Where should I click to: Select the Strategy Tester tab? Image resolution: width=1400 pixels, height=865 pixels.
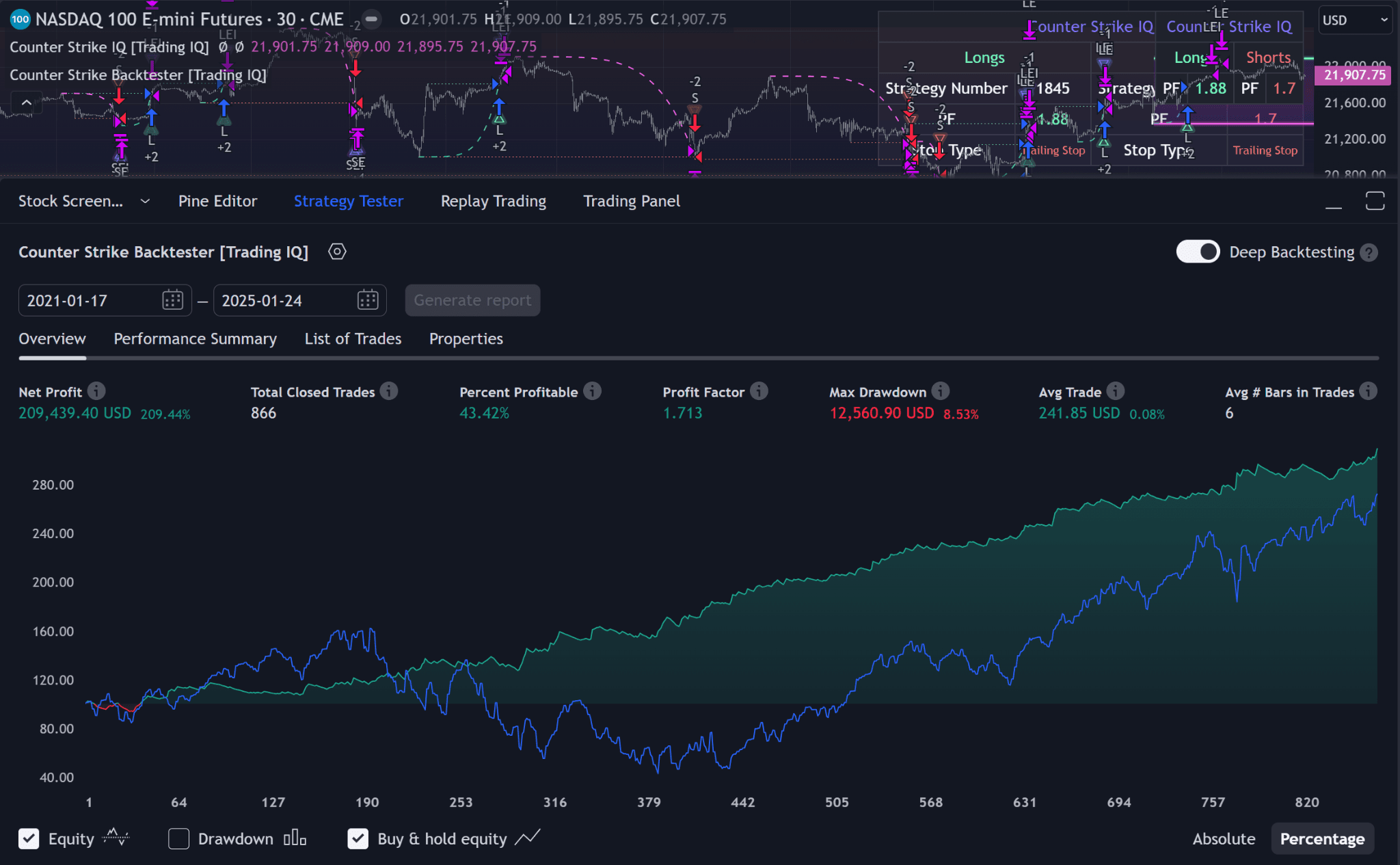coord(349,201)
